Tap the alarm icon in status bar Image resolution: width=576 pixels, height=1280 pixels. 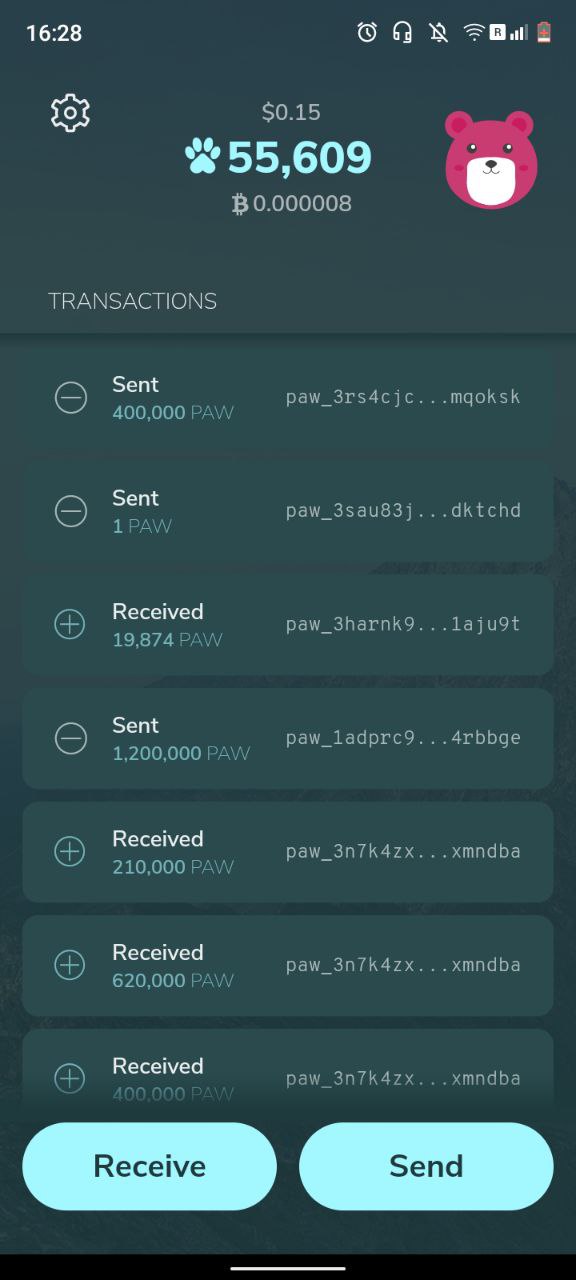[x=367, y=32]
